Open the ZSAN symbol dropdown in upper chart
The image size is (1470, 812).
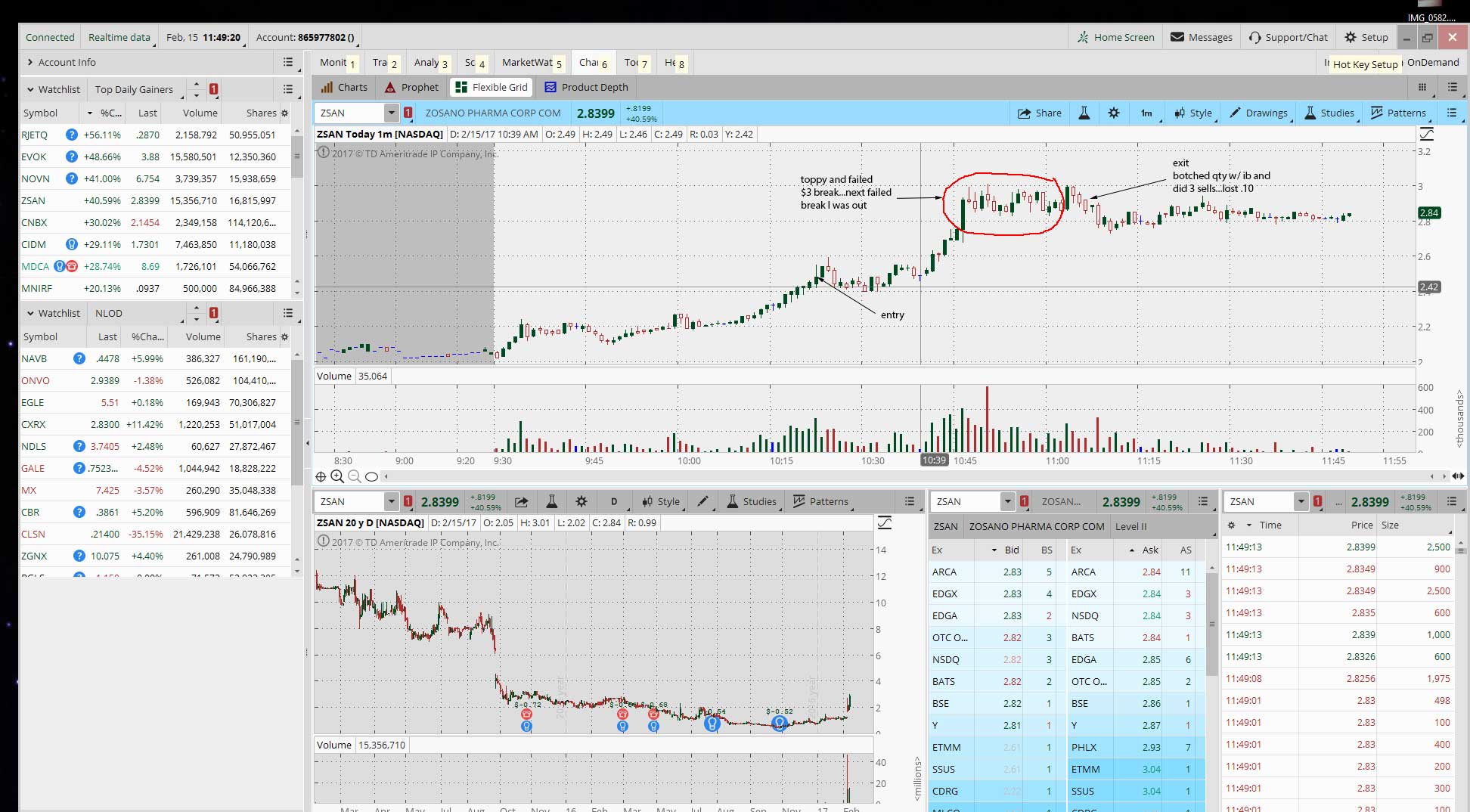[x=391, y=113]
